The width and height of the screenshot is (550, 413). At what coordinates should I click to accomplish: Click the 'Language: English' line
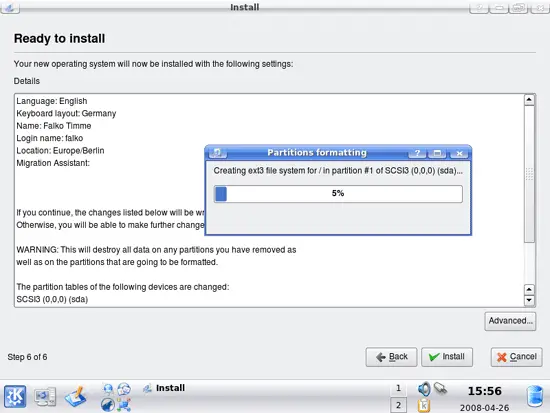pyautogui.click(x=52, y=101)
